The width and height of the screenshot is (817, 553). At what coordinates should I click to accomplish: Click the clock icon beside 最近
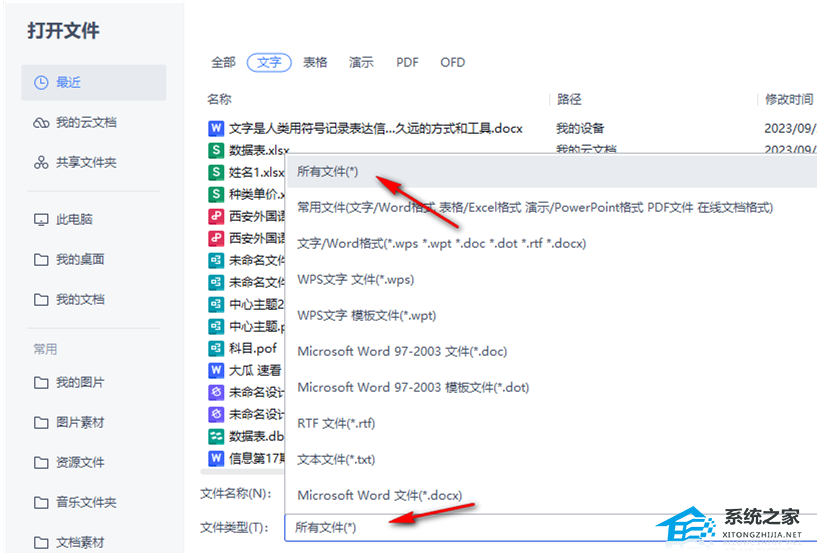41,82
